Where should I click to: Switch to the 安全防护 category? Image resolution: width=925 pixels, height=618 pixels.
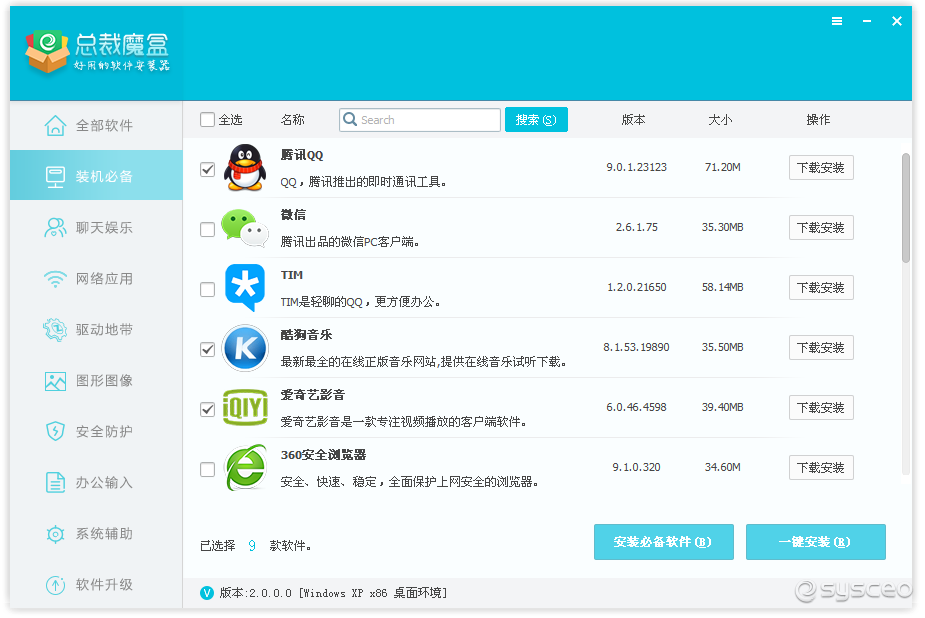pos(96,432)
